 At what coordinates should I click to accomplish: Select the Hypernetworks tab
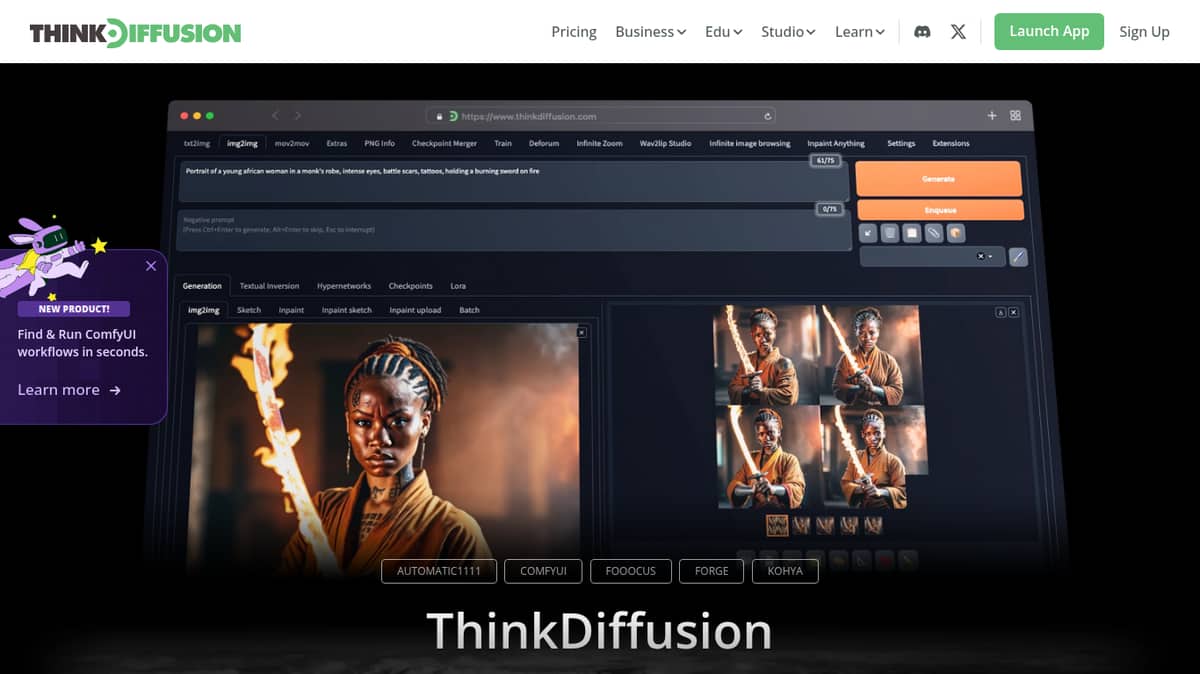(344, 286)
